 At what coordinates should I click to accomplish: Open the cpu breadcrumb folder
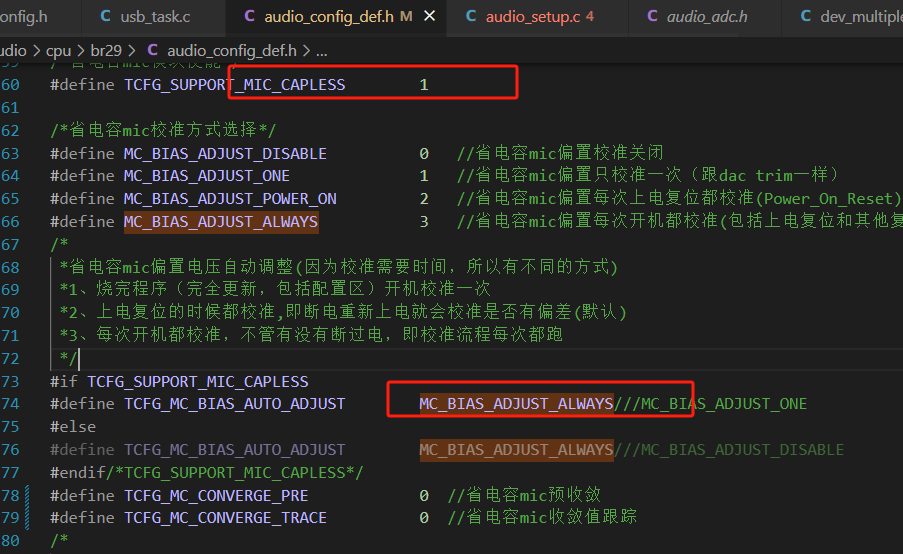point(58,51)
